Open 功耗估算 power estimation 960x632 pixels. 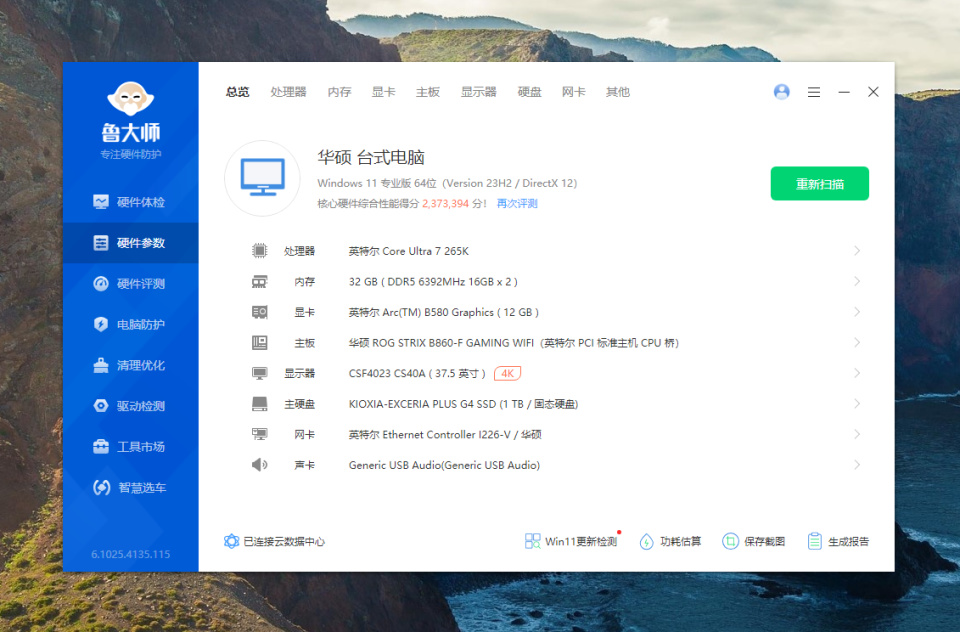point(670,541)
